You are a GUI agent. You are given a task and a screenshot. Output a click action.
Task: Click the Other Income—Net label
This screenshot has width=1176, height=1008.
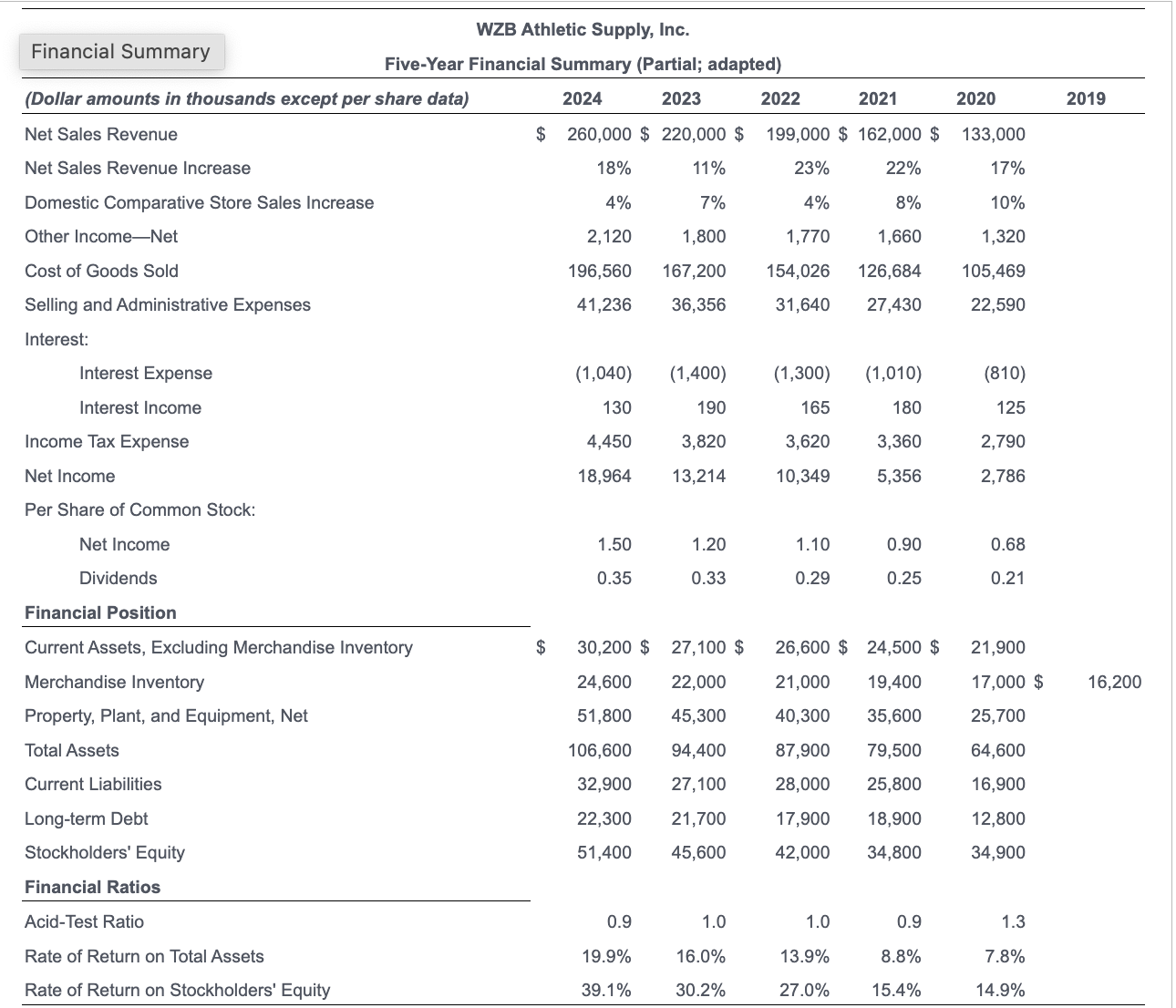(x=101, y=236)
